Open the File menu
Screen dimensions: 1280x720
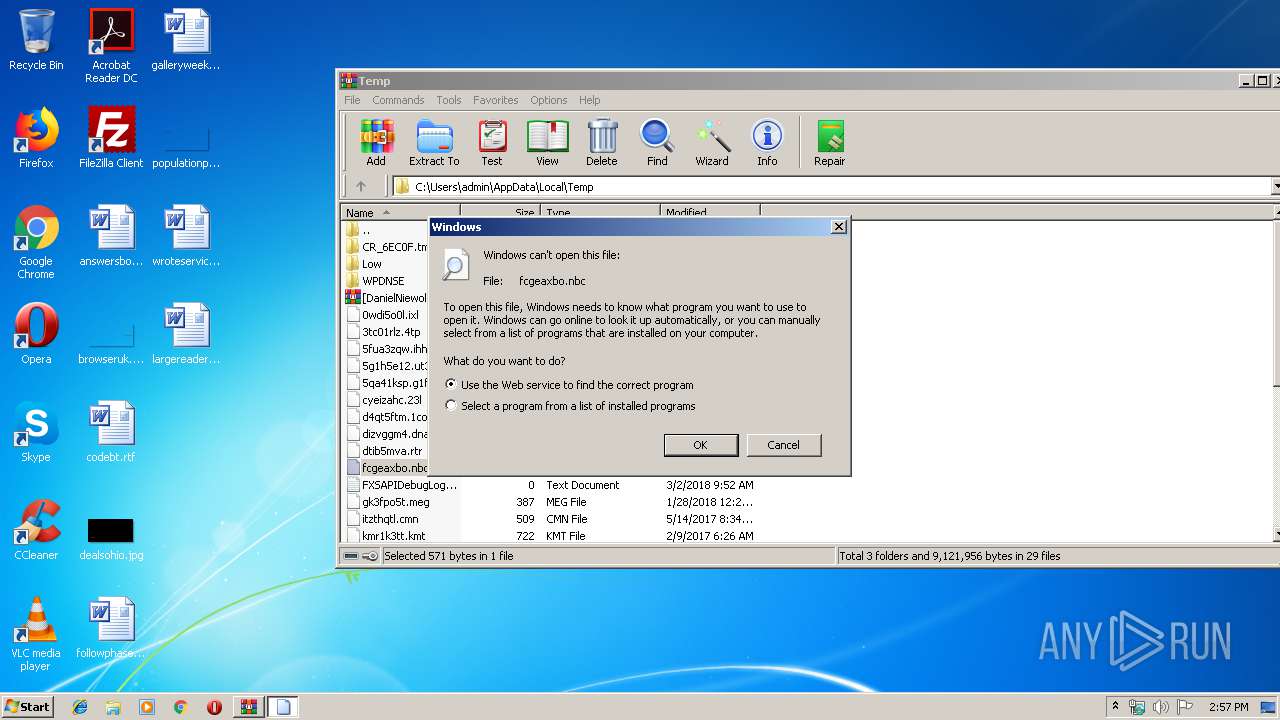(x=352, y=100)
